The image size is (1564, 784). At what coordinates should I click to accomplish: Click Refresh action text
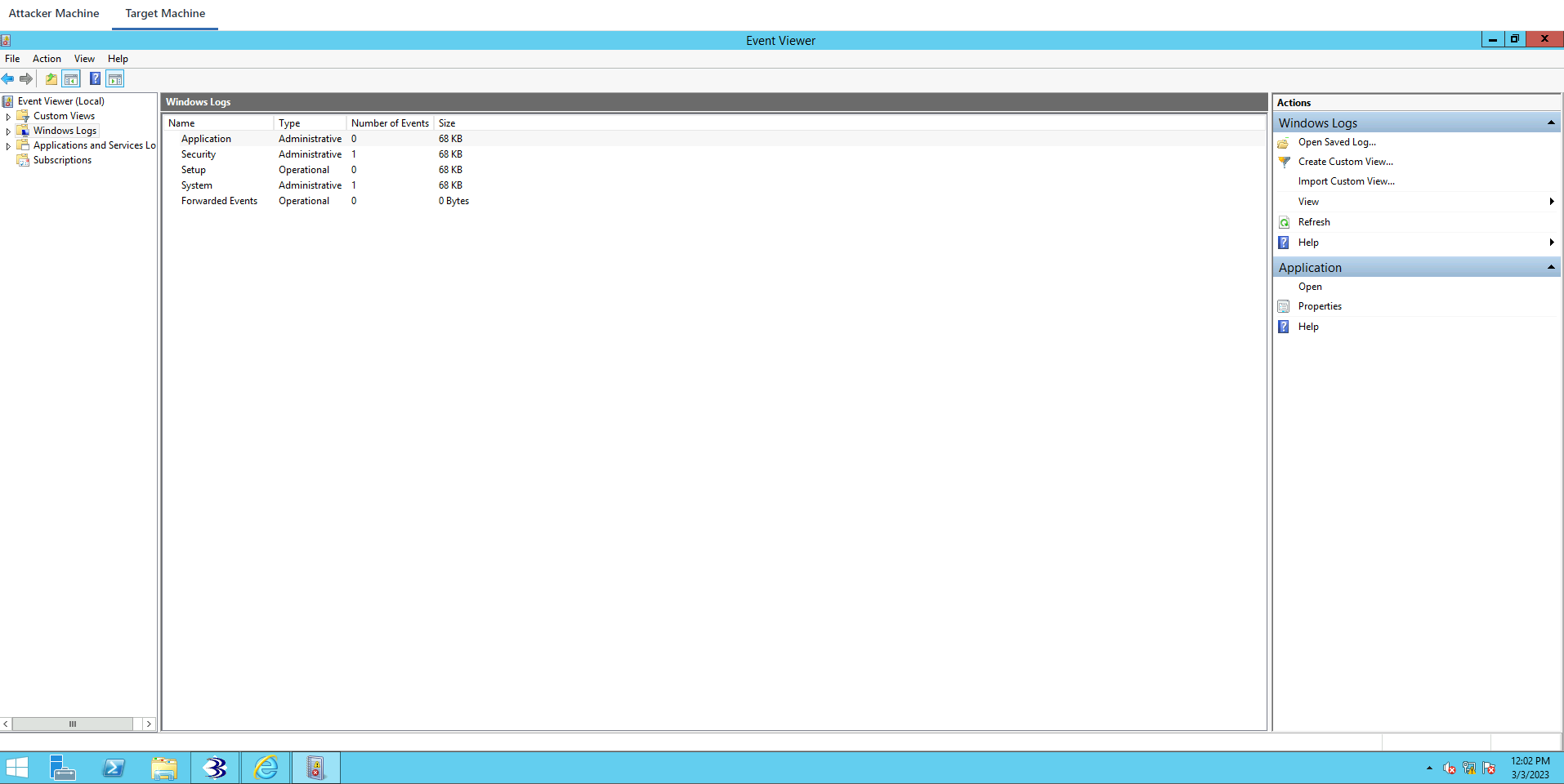click(x=1314, y=222)
